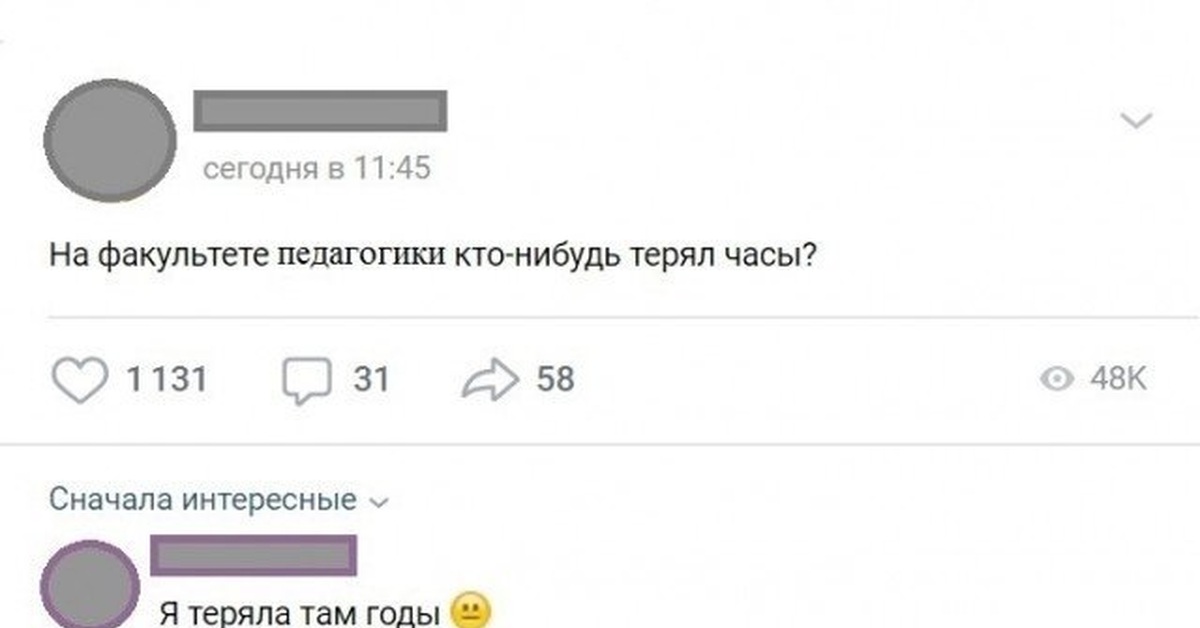Open the post options chevron menu

pyautogui.click(x=1137, y=122)
